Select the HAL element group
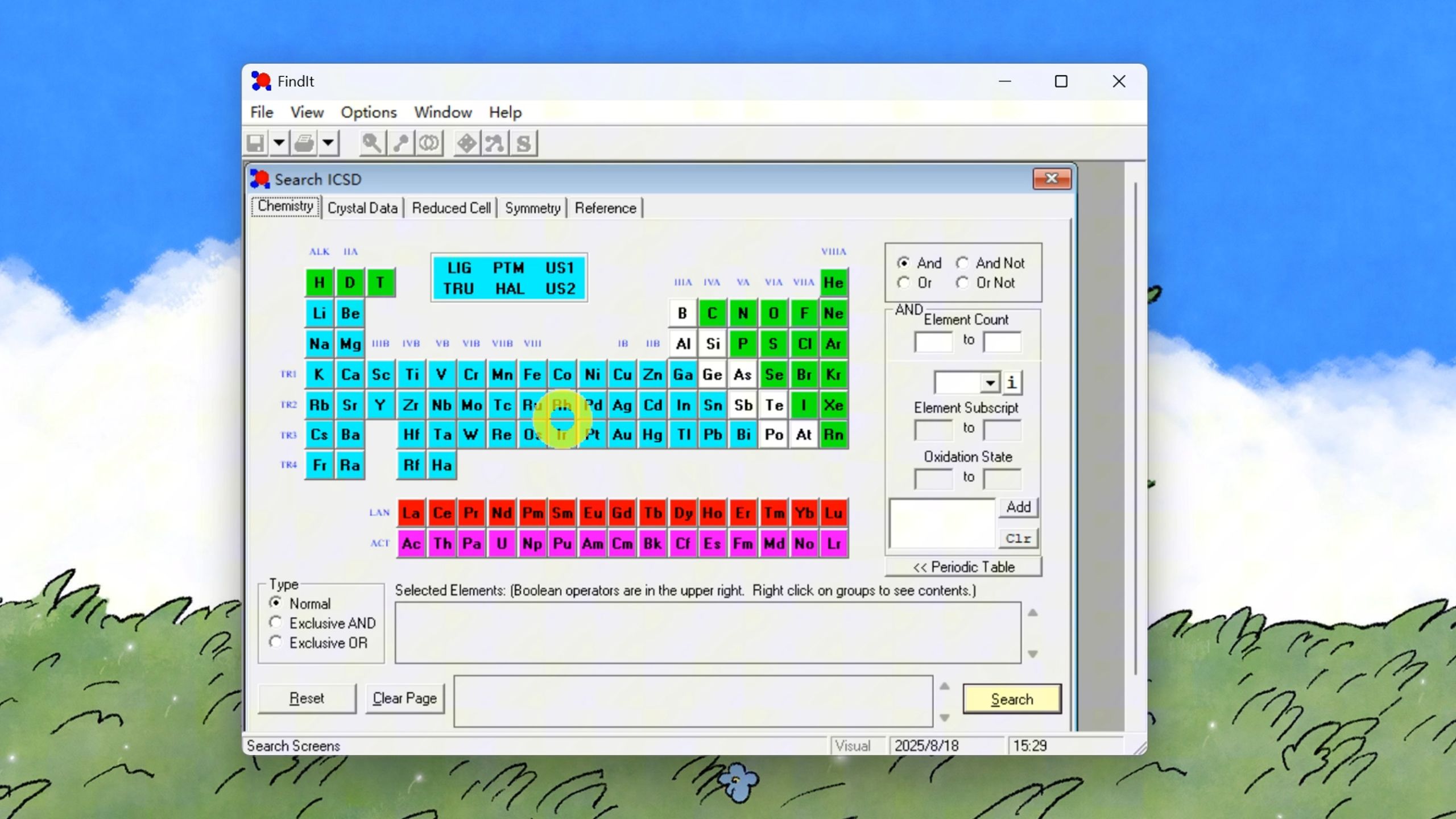Image resolution: width=1456 pixels, height=819 pixels. click(510, 289)
